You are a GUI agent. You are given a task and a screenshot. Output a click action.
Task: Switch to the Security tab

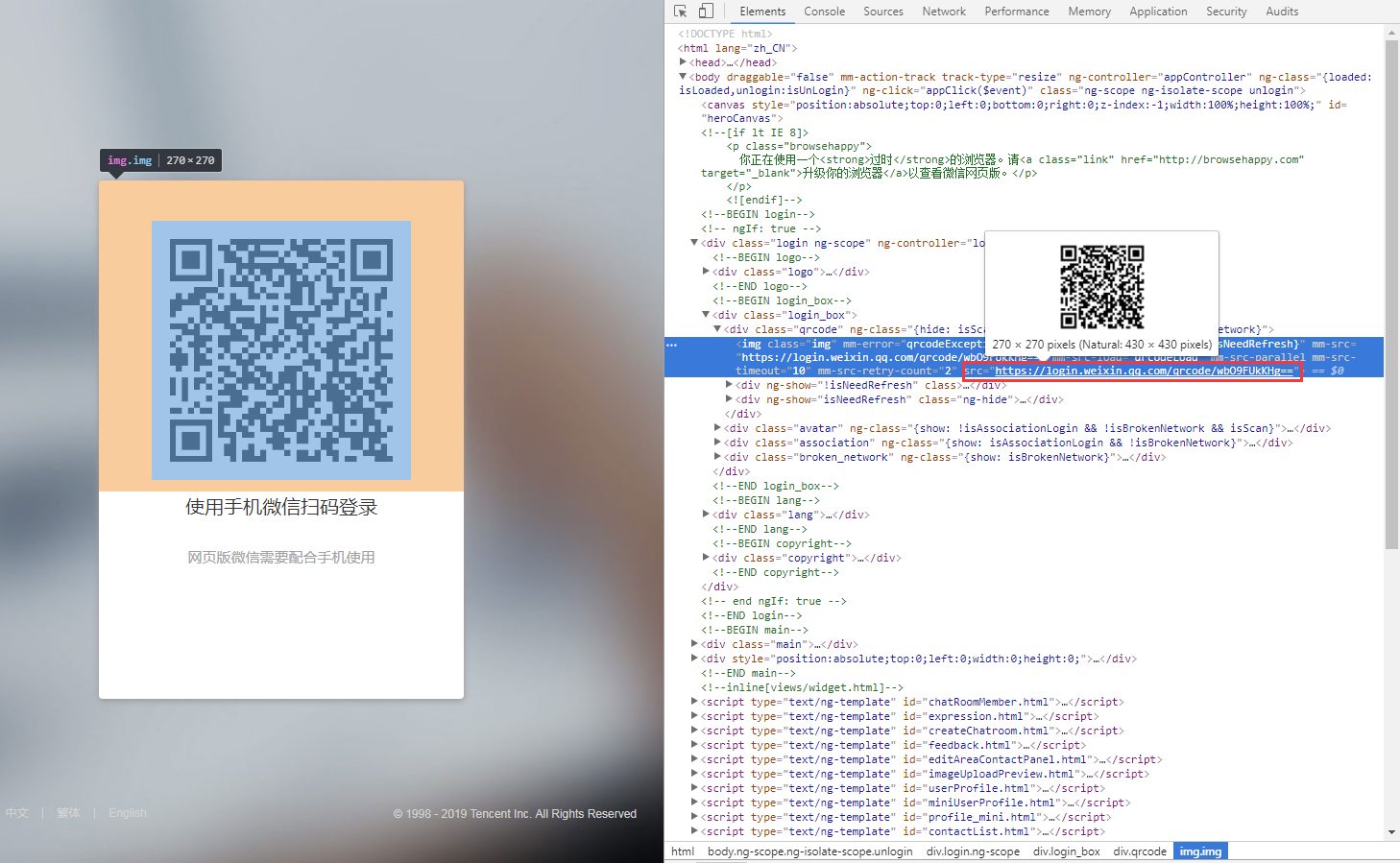(1226, 12)
